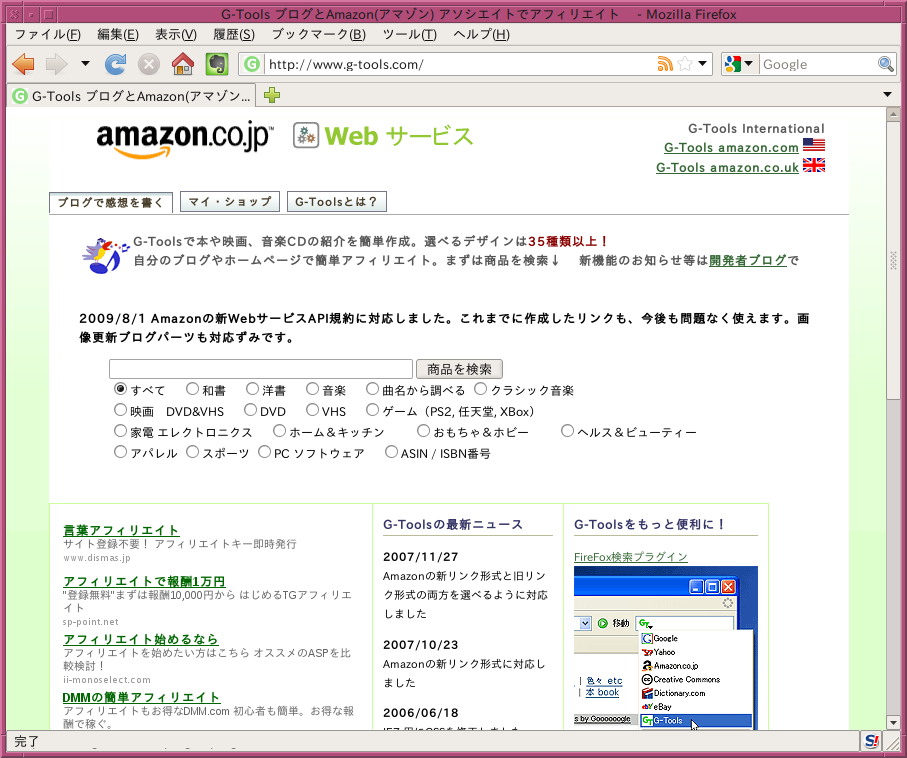
Task: Open the DMMの簡単アフィリエイト ad link
Action: tap(141, 697)
